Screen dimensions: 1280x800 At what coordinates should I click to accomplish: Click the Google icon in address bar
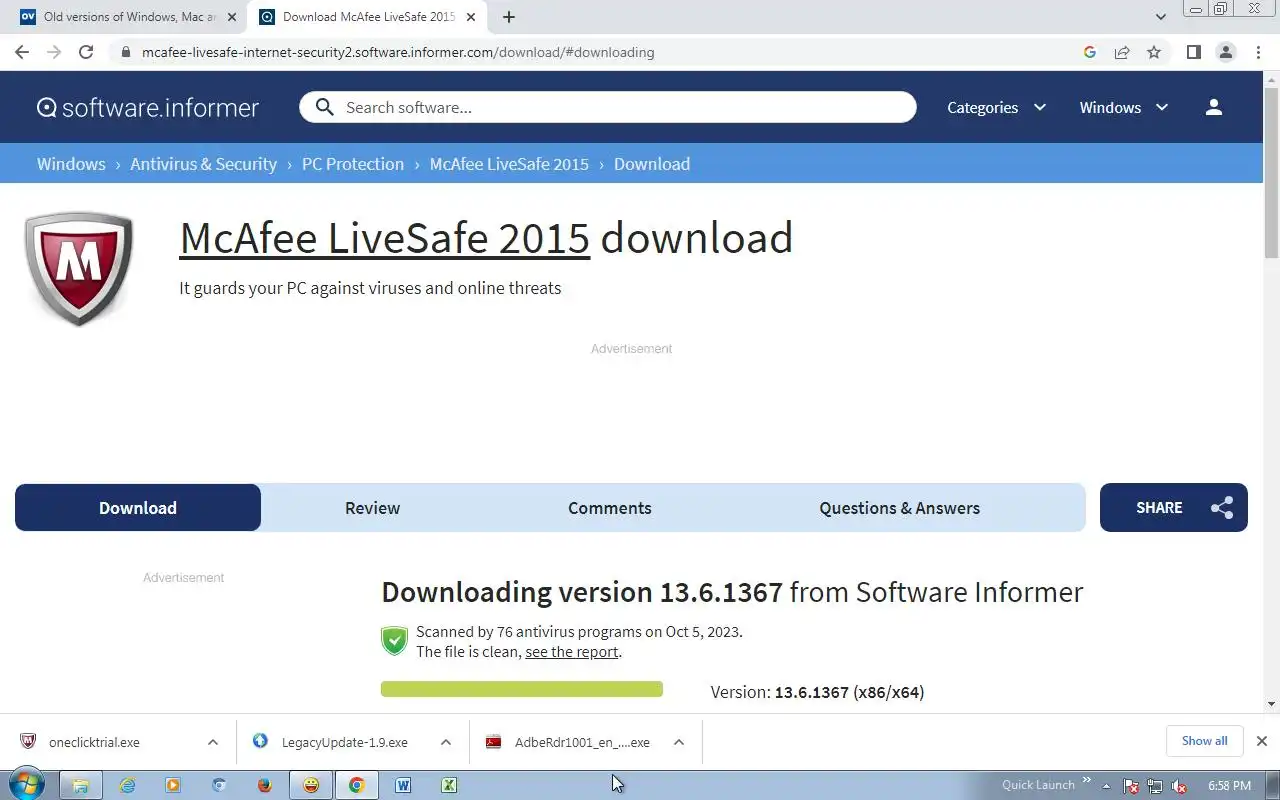click(x=1090, y=52)
